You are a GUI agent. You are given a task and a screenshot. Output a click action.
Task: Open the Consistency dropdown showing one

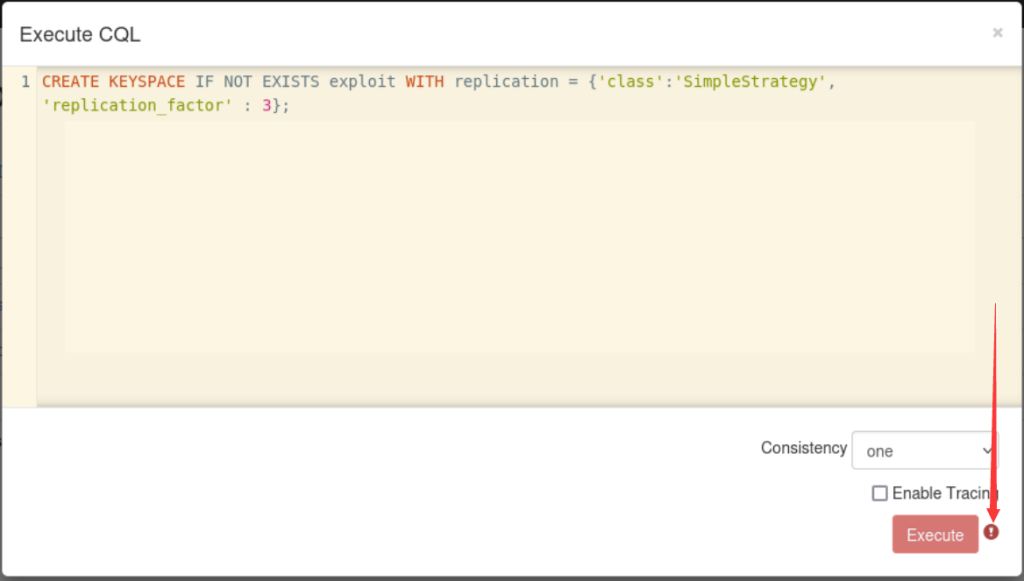(x=925, y=450)
